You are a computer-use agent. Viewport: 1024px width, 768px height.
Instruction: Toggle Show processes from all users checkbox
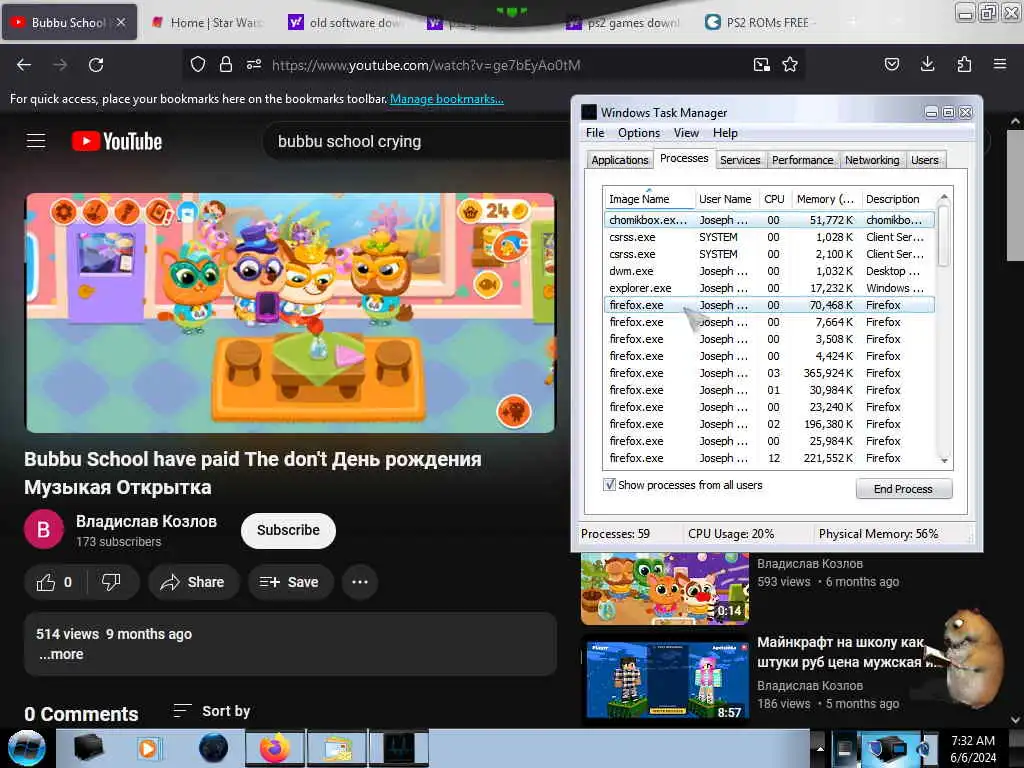[x=609, y=485]
